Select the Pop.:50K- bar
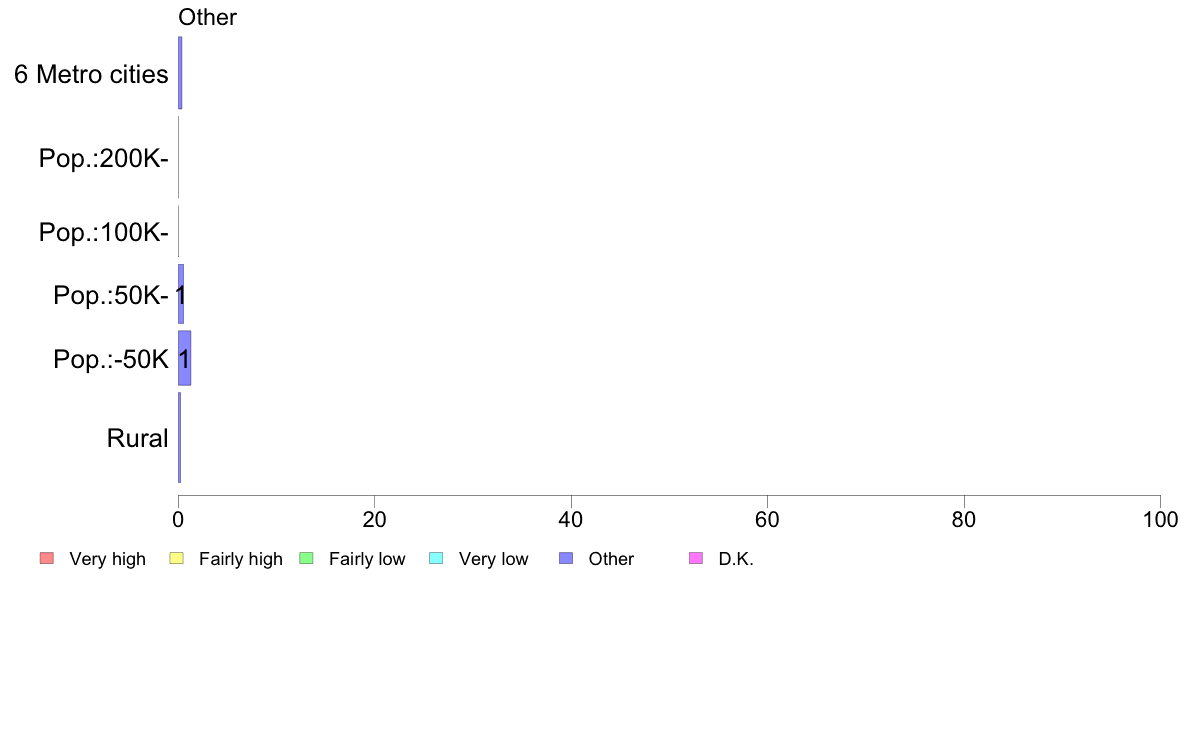 [x=181, y=294]
